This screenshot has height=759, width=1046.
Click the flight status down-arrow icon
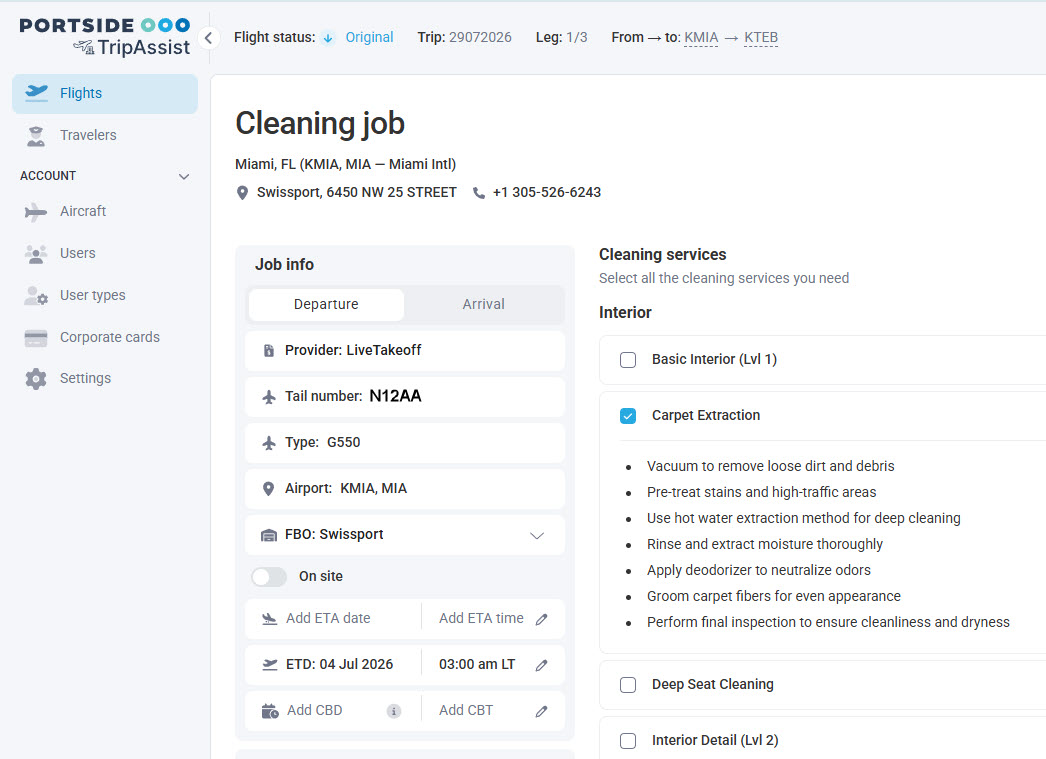(x=328, y=38)
